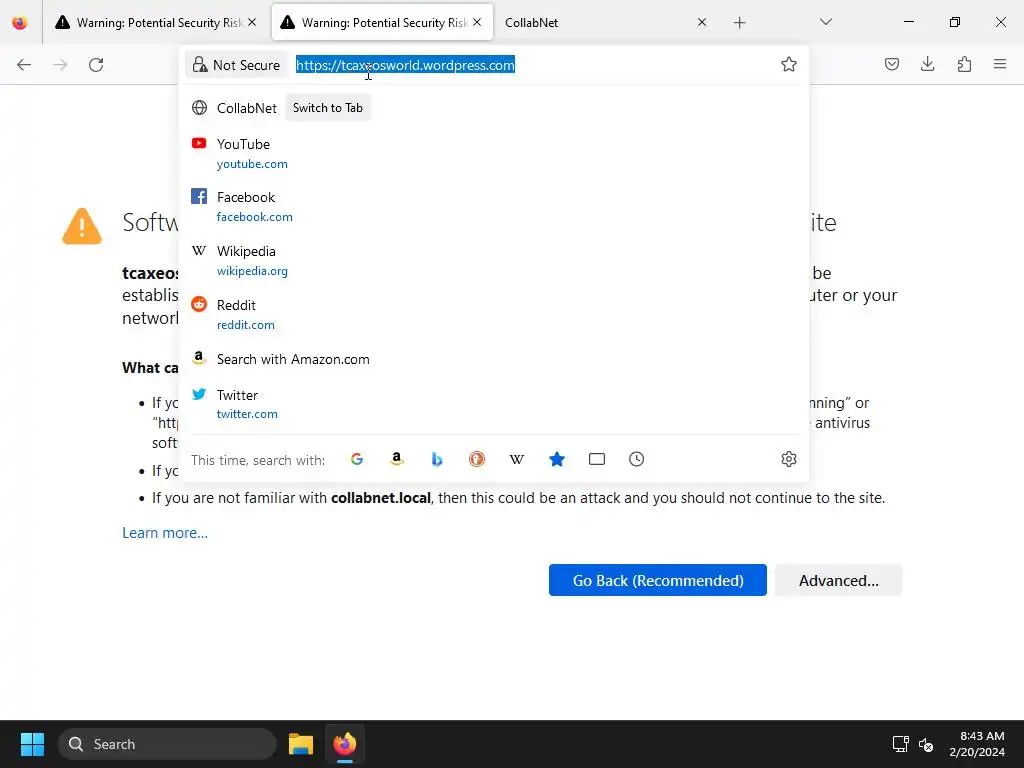
Task: Click the Not Secure lock indicator
Action: point(236,65)
